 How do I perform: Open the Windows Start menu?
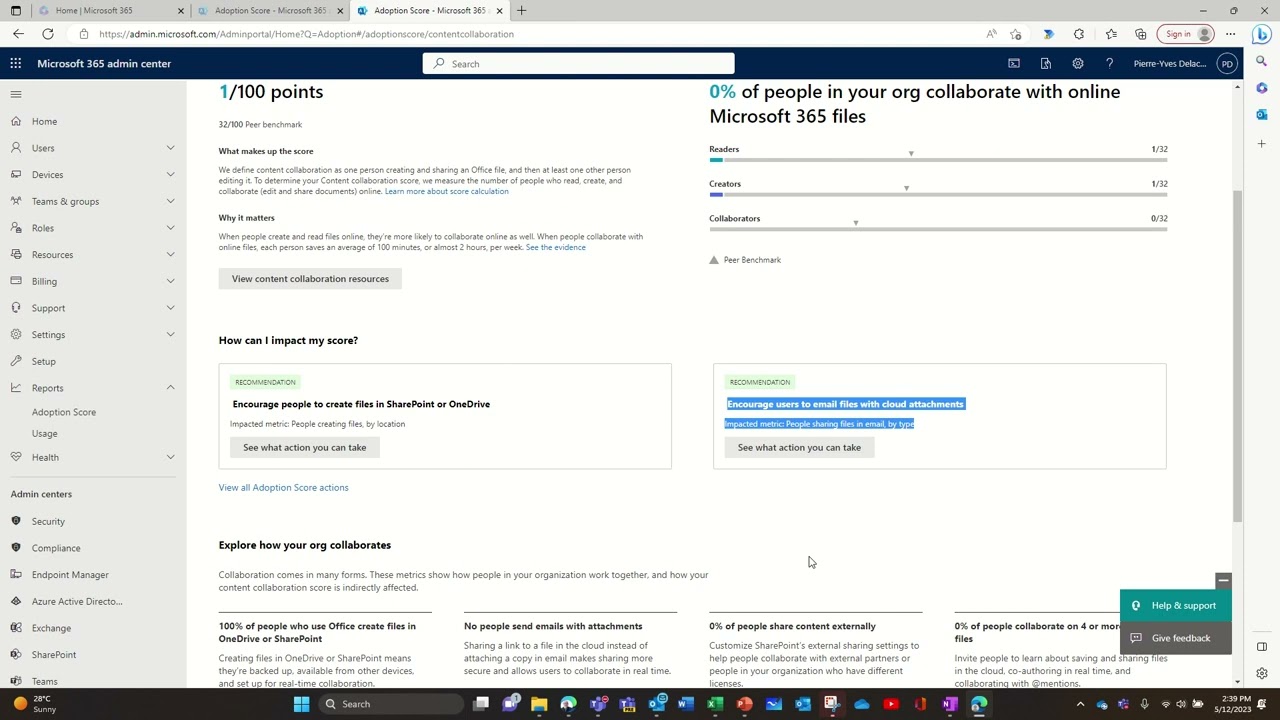(x=301, y=704)
